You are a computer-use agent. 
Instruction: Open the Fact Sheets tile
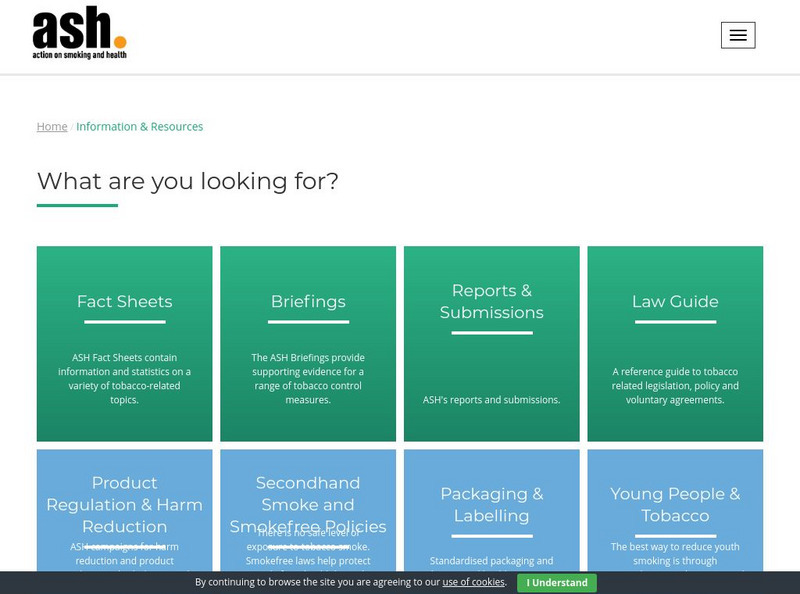(x=124, y=343)
